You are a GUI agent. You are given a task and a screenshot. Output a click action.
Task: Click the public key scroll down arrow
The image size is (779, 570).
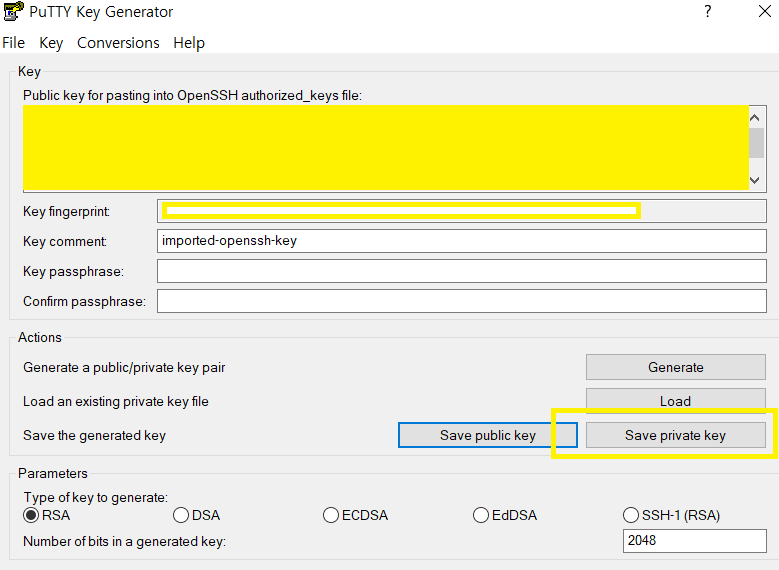(755, 180)
